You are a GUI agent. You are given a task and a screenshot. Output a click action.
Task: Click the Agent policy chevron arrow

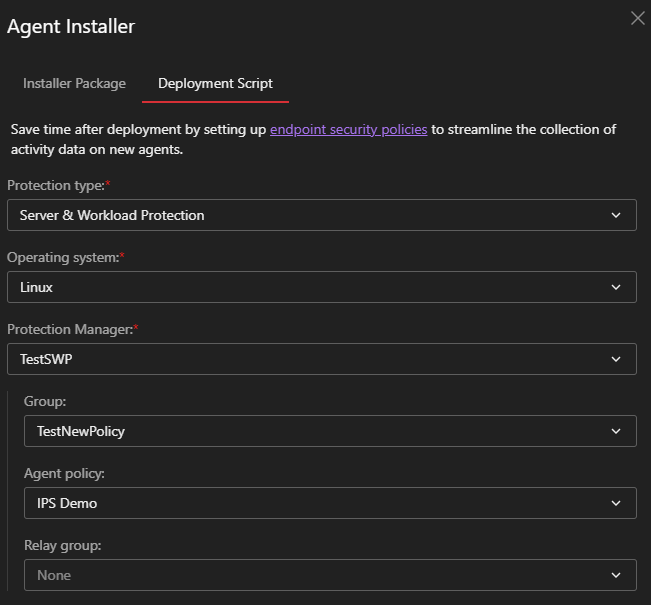(616, 503)
